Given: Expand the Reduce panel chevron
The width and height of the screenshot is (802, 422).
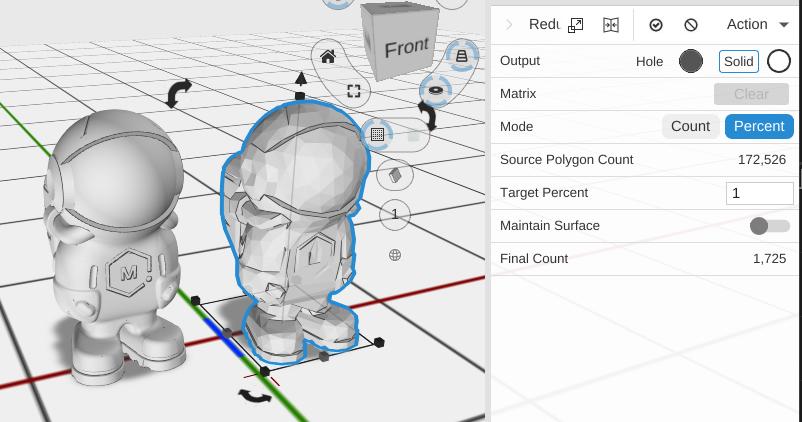Looking at the screenshot, I should pos(509,25).
